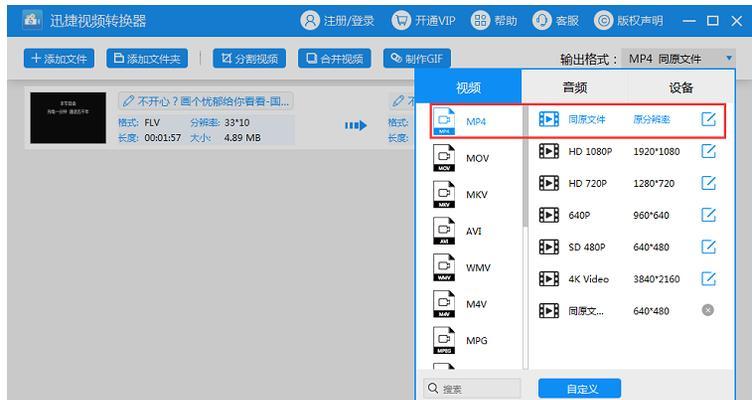Click the format list scrollbar
The width and height of the screenshot is (752, 400).
(525, 165)
